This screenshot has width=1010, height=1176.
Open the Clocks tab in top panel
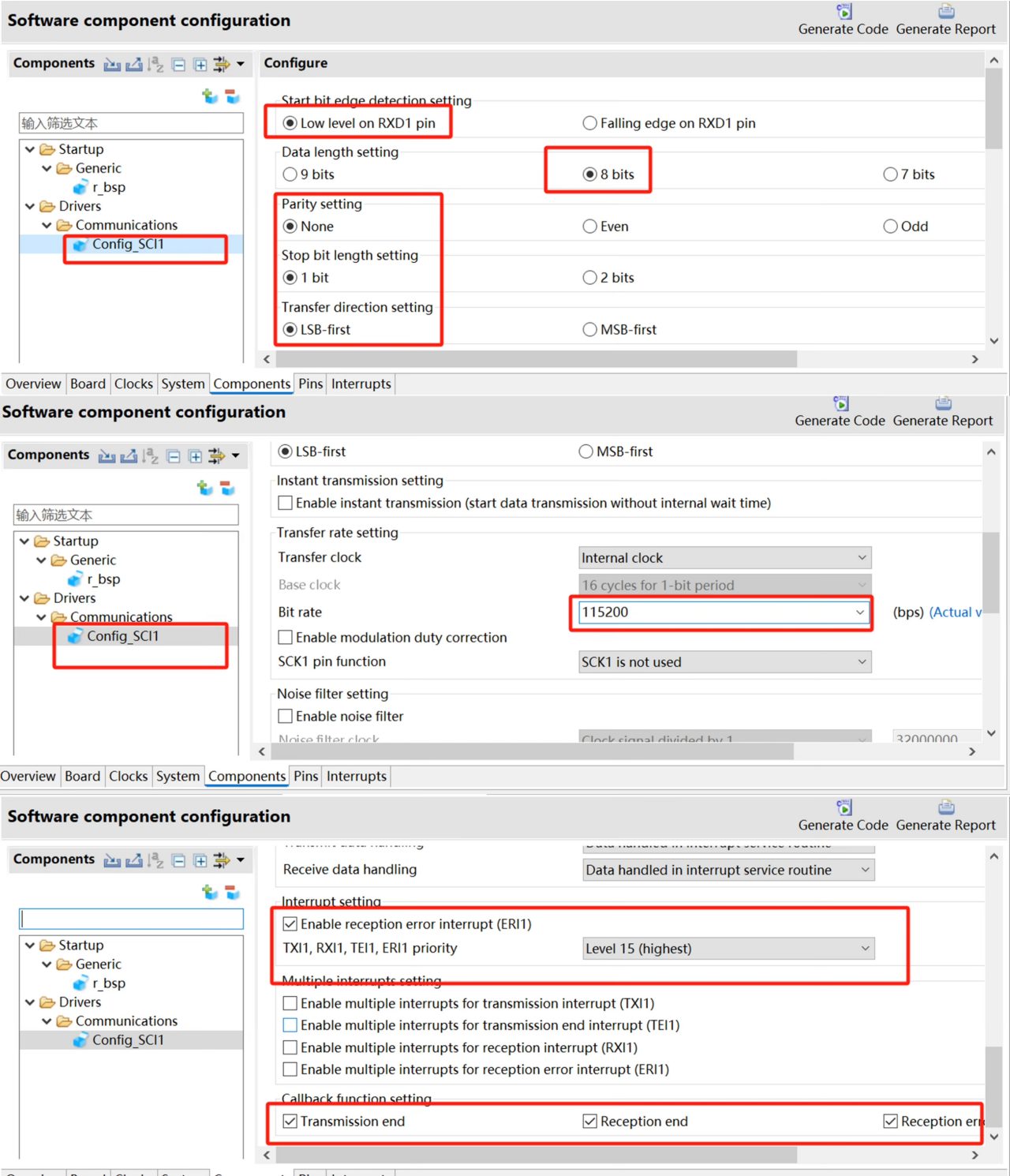tap(133, 384)
